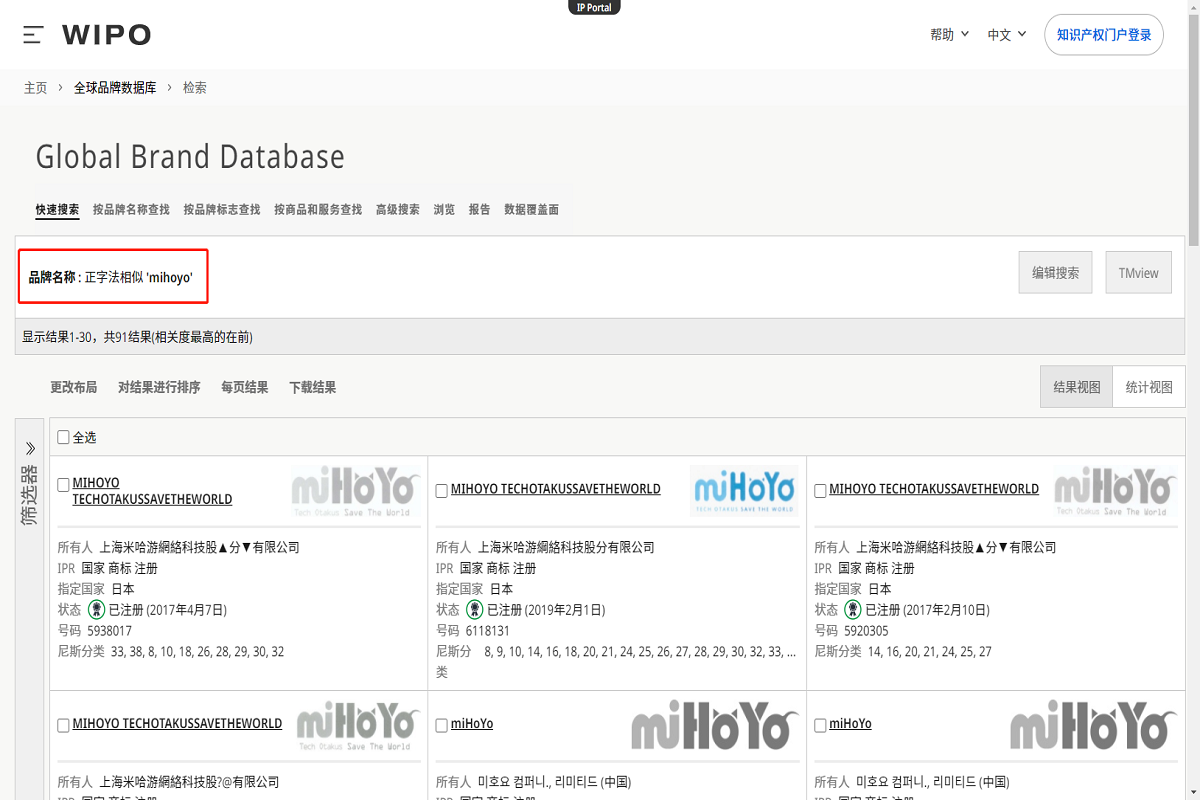Screen dimensions: 1200x800
Task: Select the 结果视图 results view
Action: pos(1077,387)
